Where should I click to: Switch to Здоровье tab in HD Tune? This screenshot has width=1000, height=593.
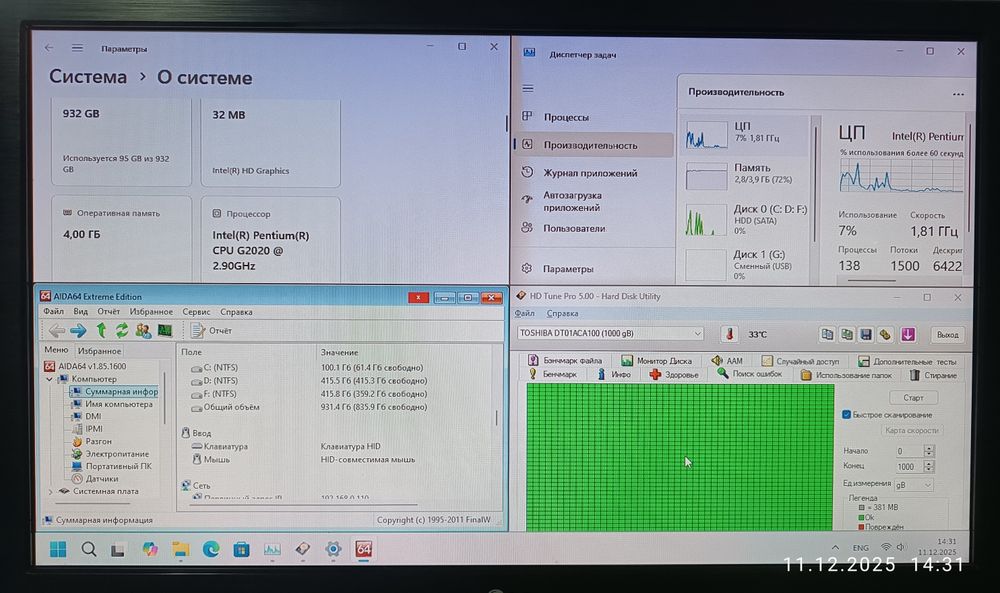[x=673, y=374]
